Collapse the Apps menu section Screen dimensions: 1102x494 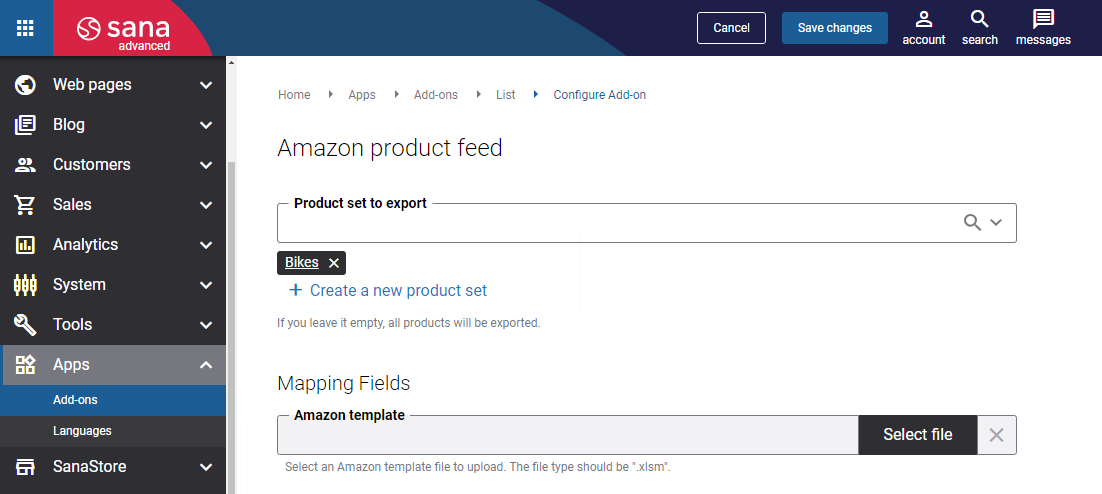coord(206,365)
